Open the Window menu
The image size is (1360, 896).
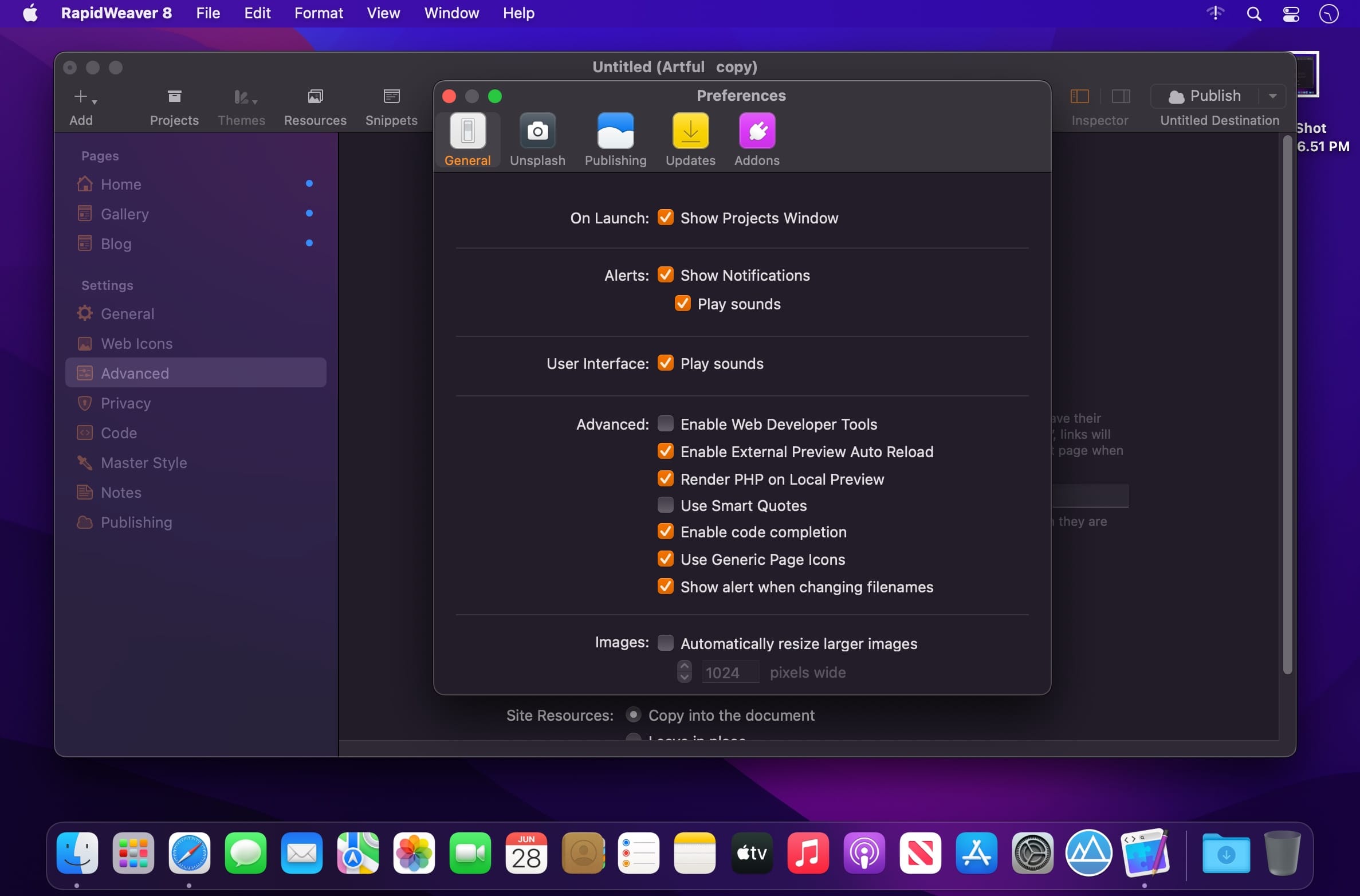[451, 13]
